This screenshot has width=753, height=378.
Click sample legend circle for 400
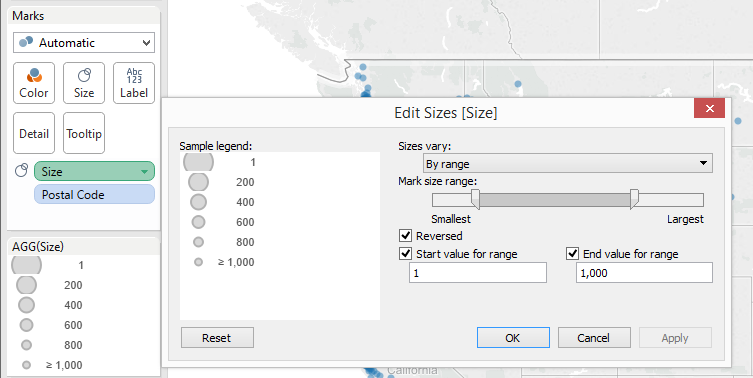point(198,202)
